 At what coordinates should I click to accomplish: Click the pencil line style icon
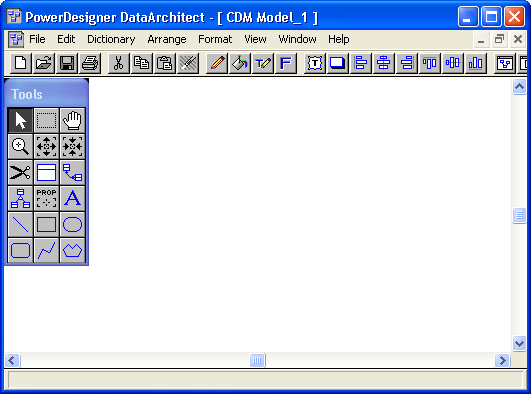pyautogui.click(x=217, y=63)
